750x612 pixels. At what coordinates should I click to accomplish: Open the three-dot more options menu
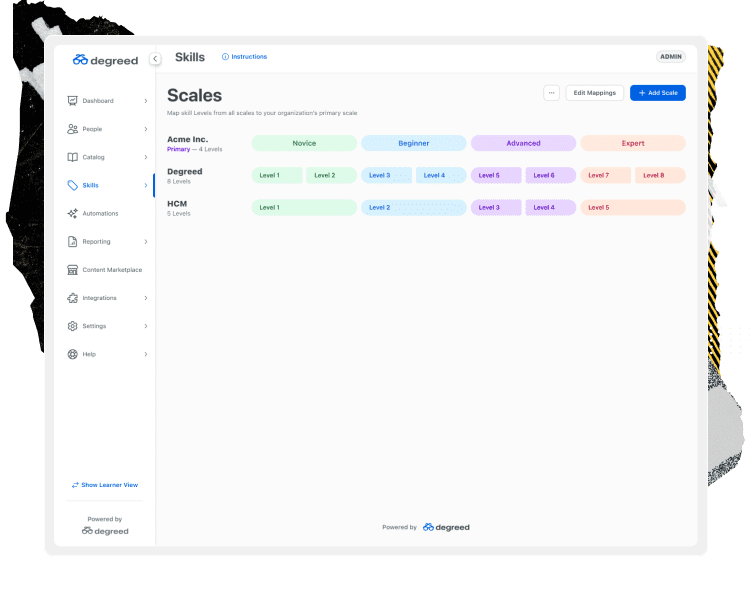click(551, 93)
